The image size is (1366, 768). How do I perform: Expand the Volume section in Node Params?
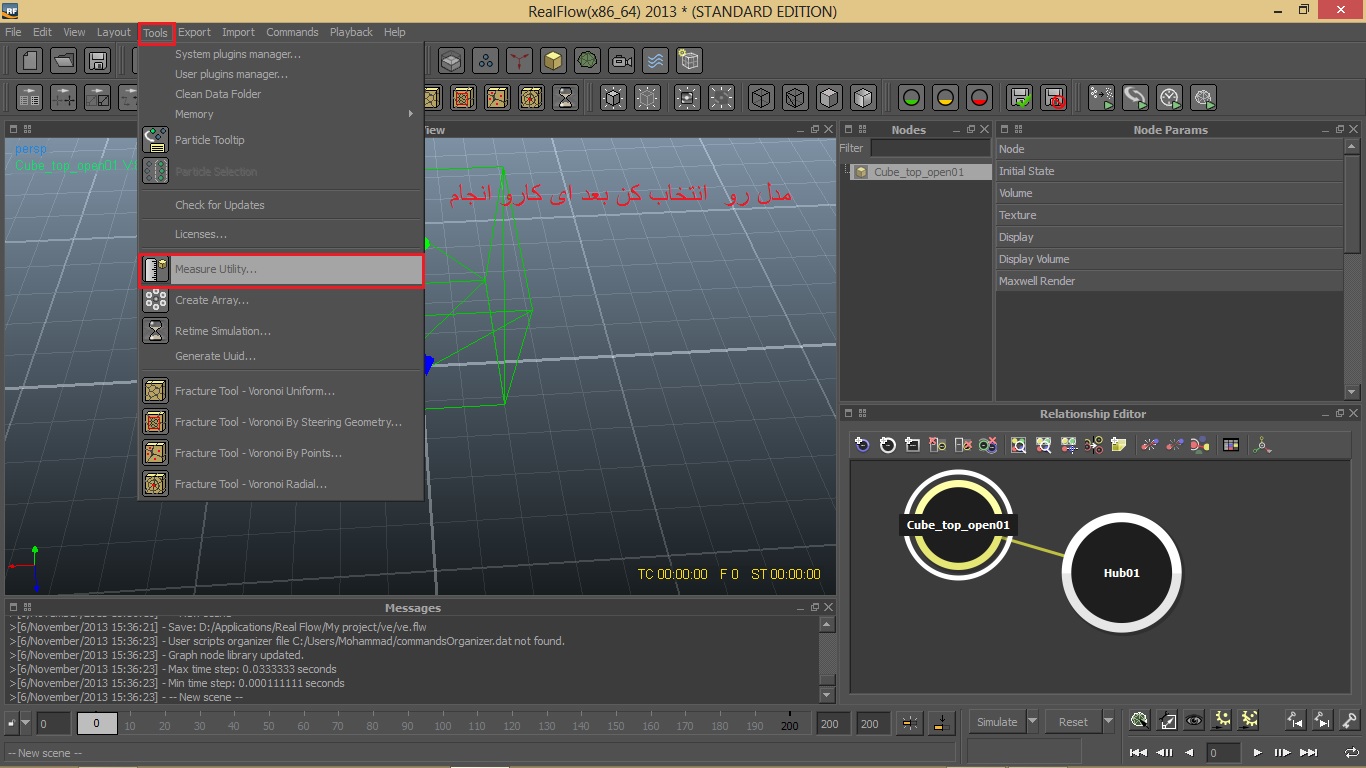click(1170, 193)
